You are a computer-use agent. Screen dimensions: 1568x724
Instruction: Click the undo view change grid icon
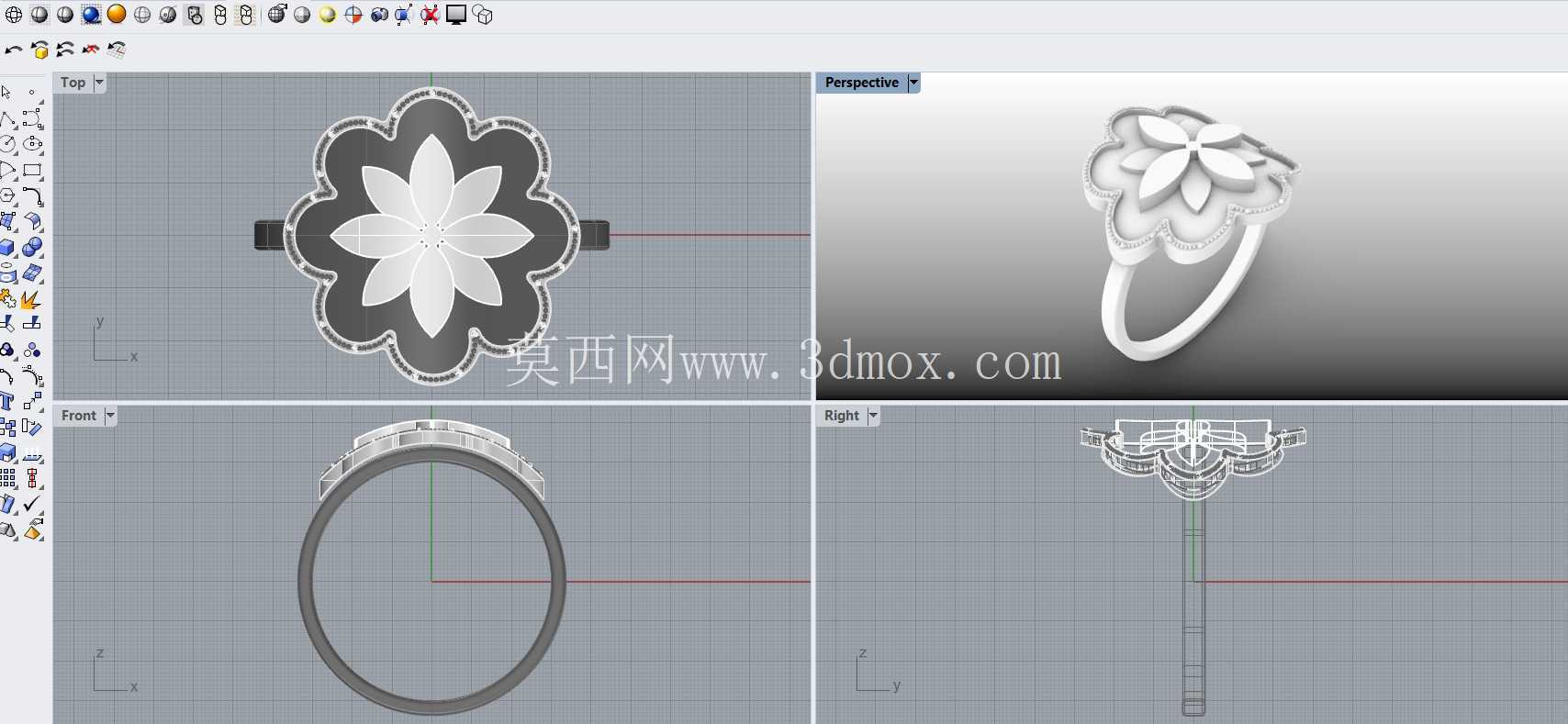click(117, 50)
